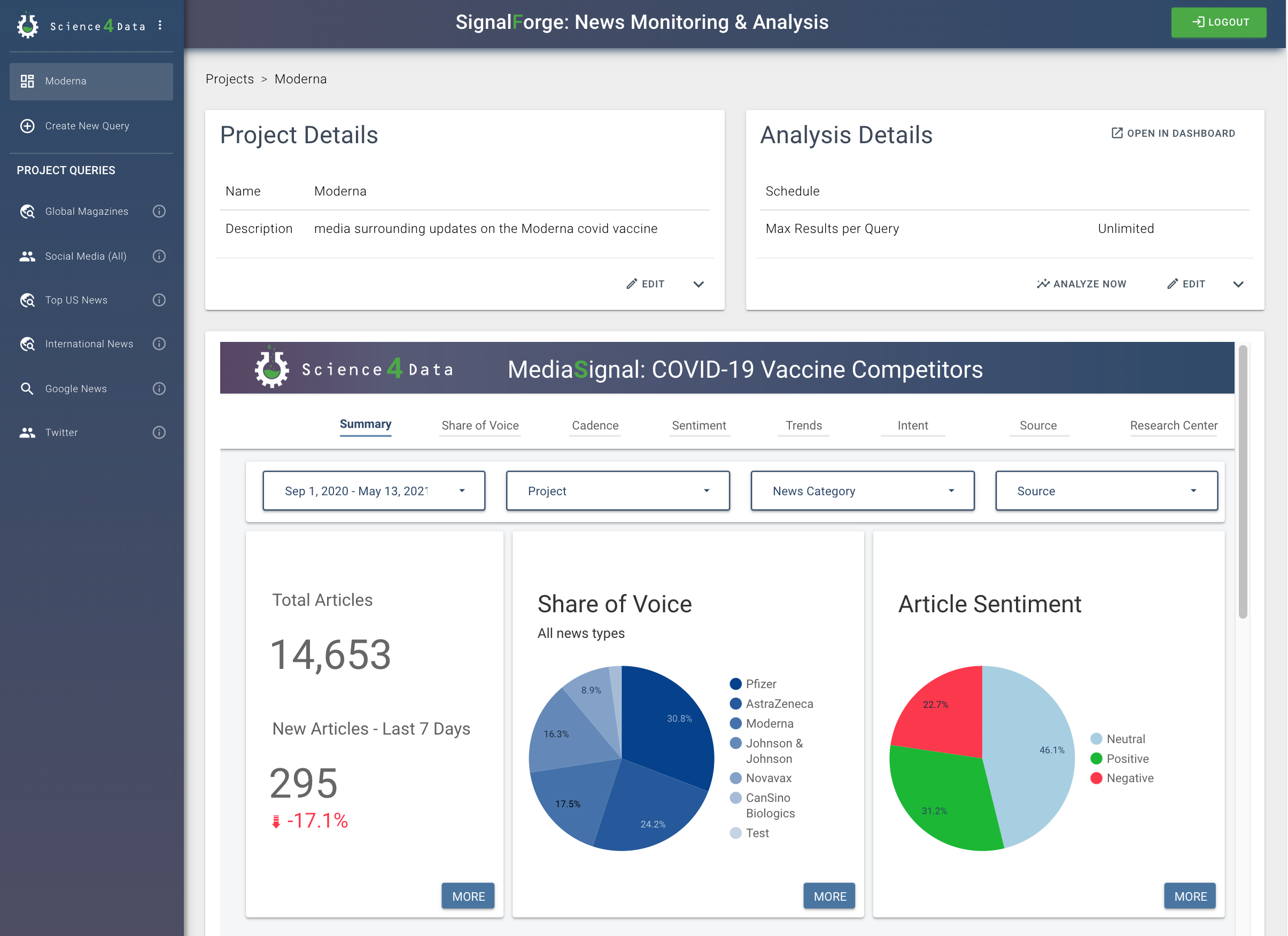Click the Max Results value "Unlimited"

point(1125,229)
